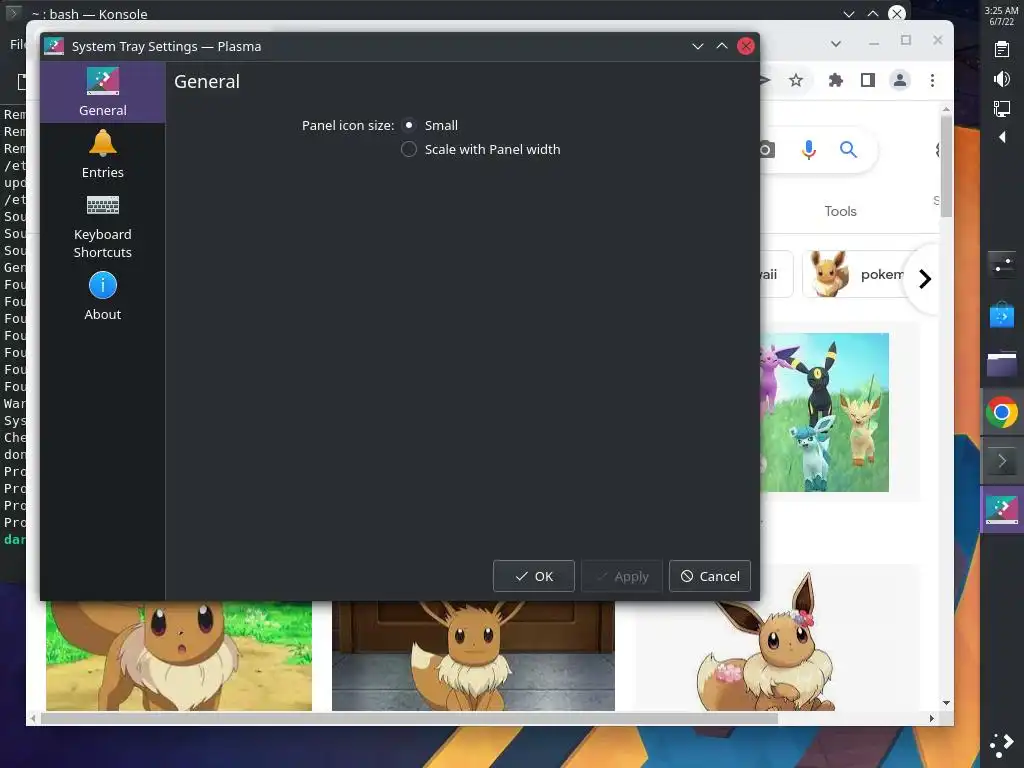Select the pokemon suggestion chip
This screenshot has width=1024, height=768.
pyautogui.click(x=856, y=274)
